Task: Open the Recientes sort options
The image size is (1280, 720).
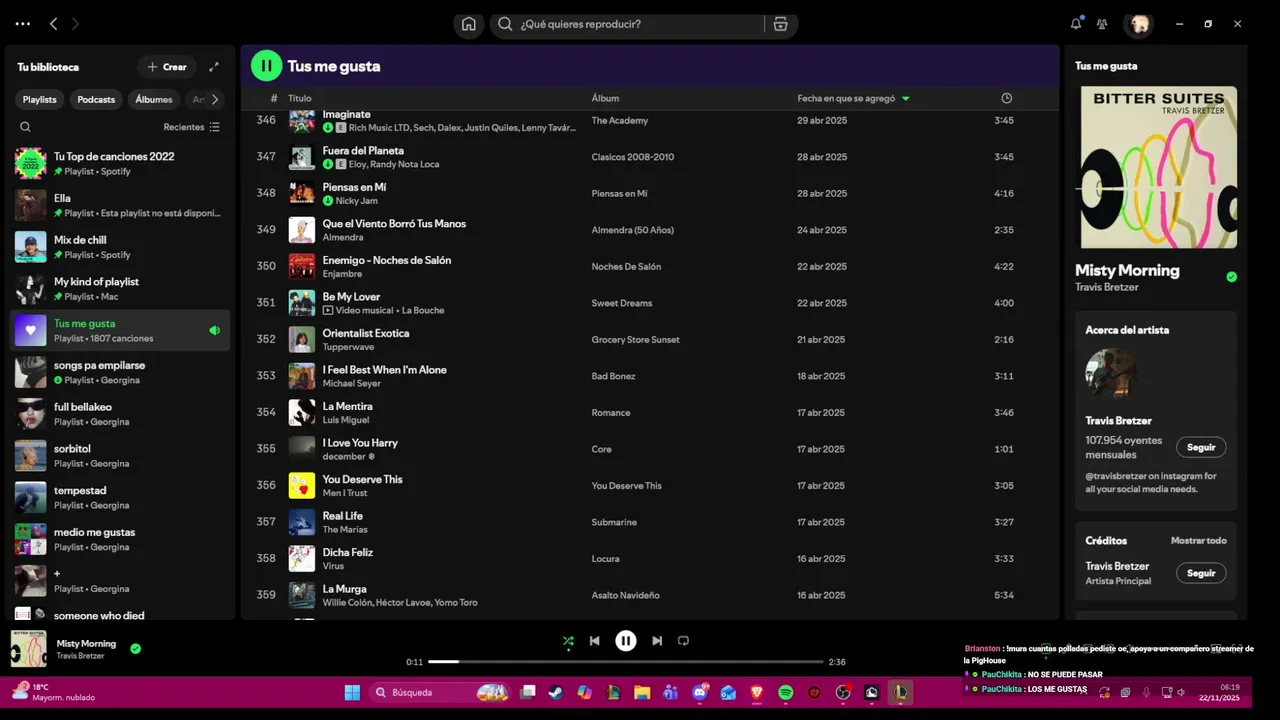Action: click(191, 127)
